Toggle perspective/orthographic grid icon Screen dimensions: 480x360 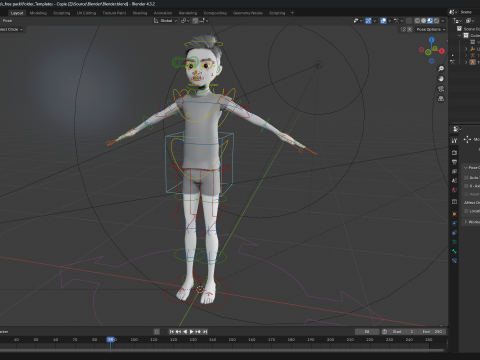441,99
